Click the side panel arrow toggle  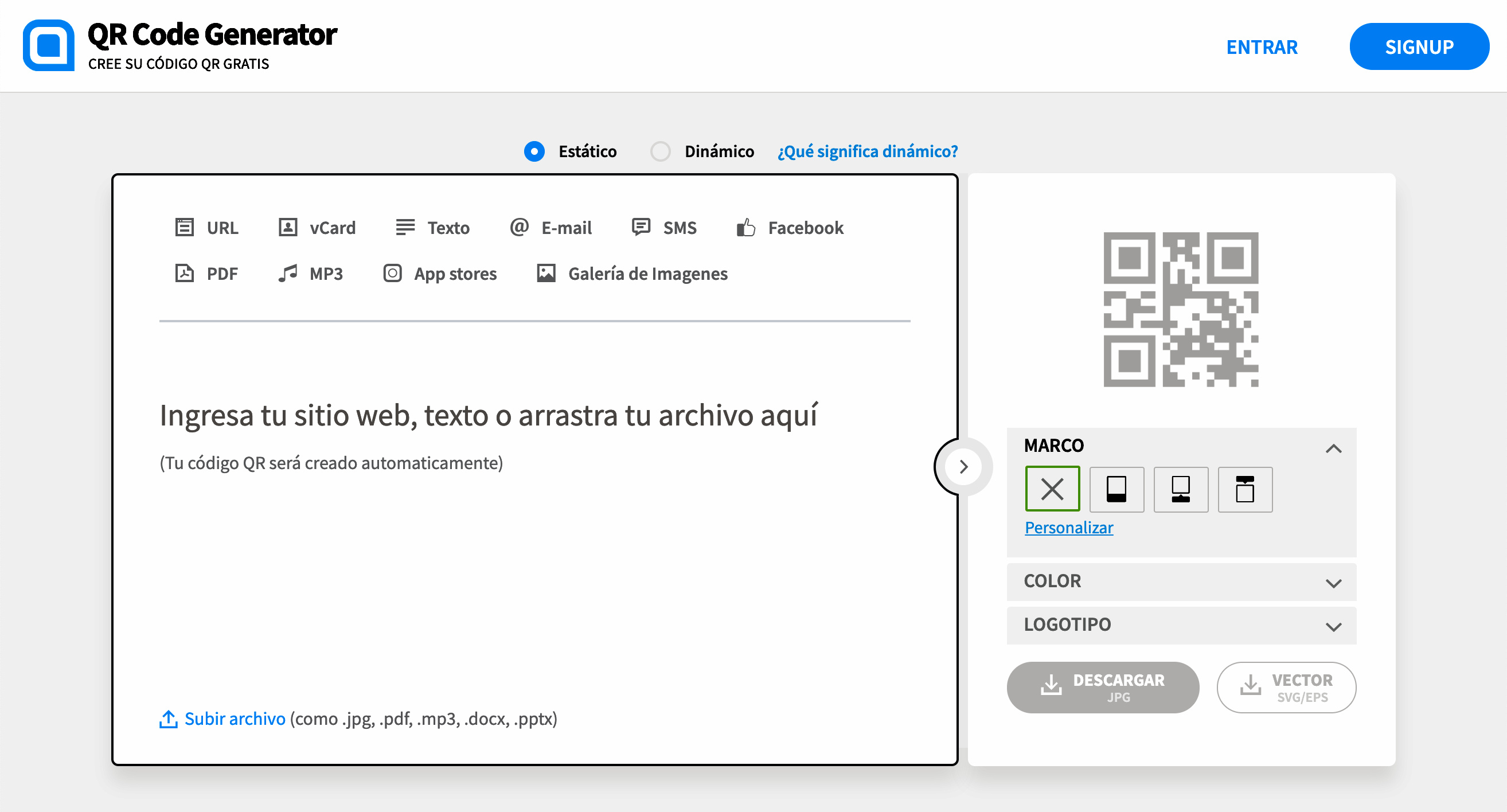tap(963, 466)
